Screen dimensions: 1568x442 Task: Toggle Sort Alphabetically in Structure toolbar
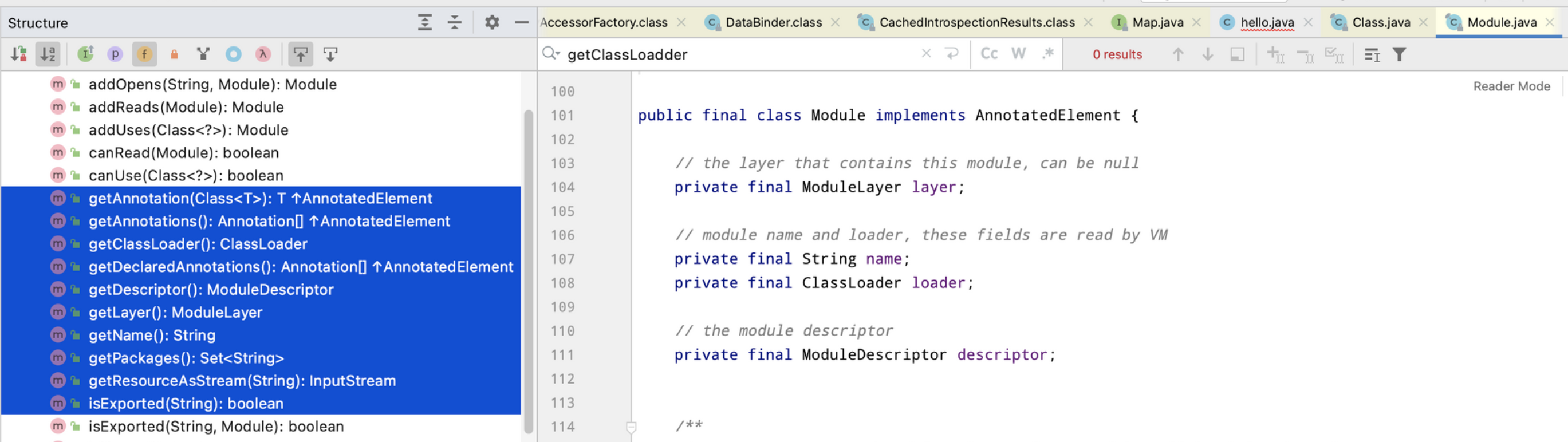(48, 54)
